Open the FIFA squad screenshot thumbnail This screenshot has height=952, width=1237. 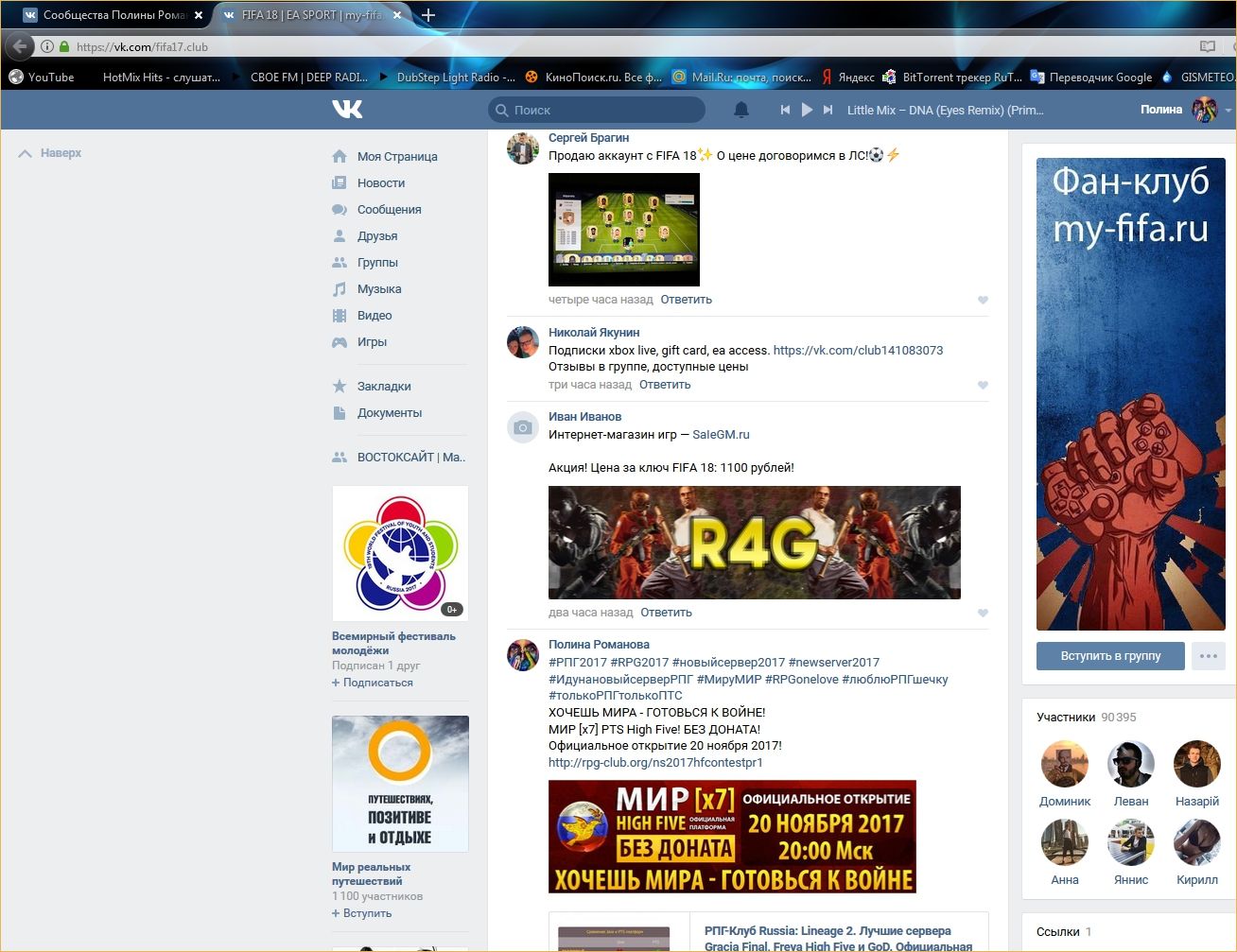point(624,229)
